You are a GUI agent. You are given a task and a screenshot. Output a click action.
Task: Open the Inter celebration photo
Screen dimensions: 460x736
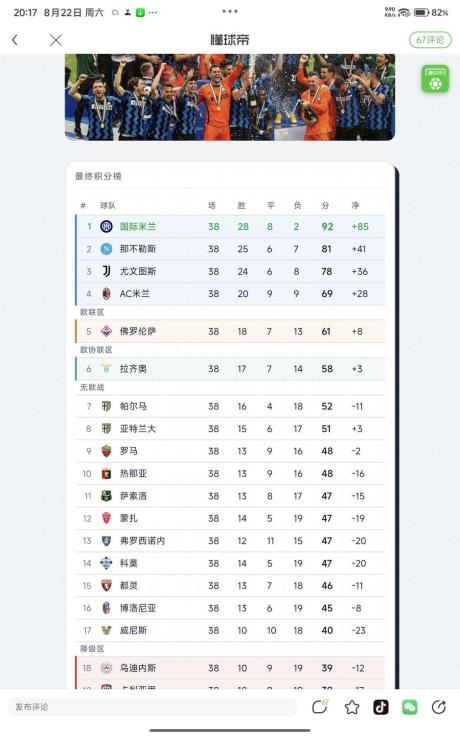click(230, 97)
